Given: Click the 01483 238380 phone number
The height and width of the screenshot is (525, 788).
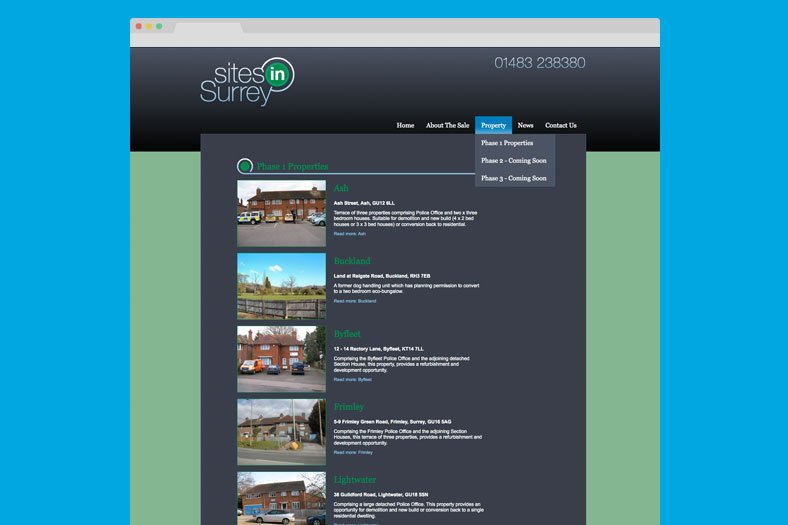Looking at the screenshot, I should tap(539, 63).
